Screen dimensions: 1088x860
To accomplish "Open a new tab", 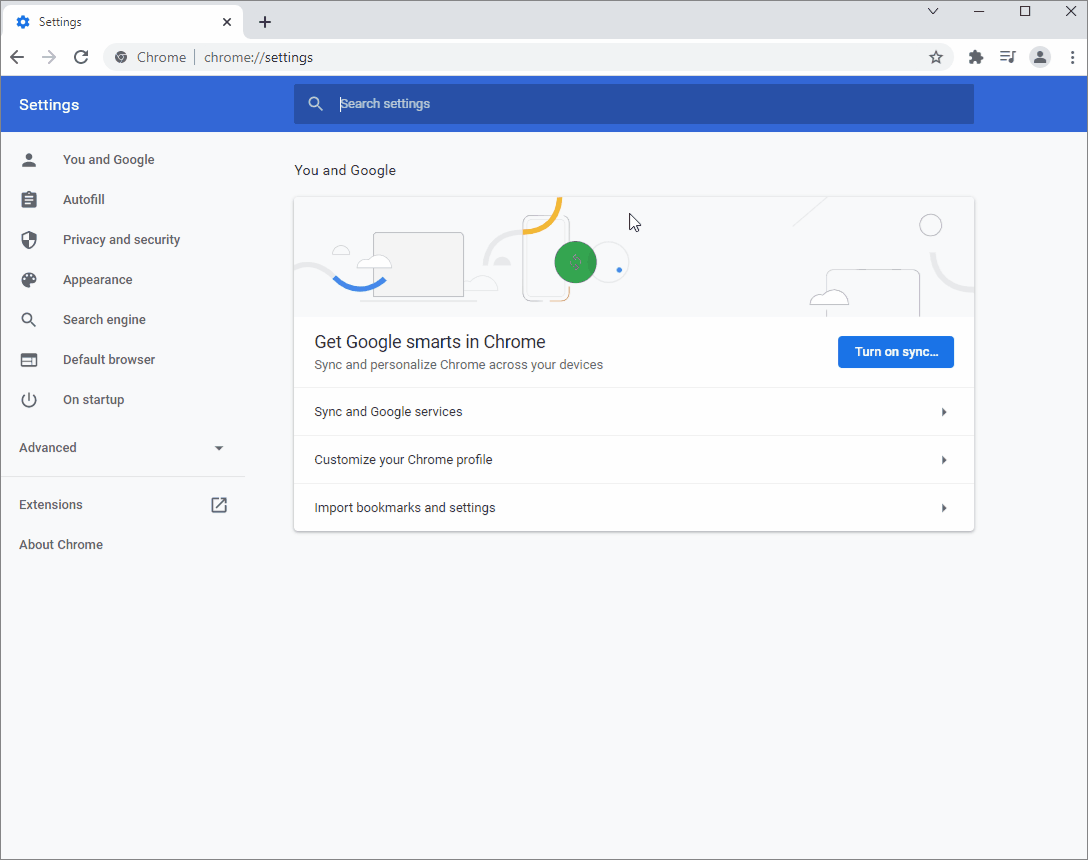I will coord(264,22).
